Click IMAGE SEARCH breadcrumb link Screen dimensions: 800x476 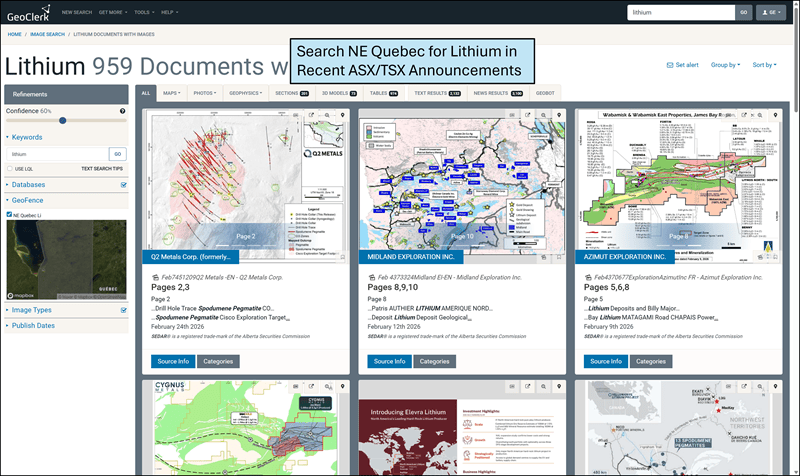click(x=47, y=34)
